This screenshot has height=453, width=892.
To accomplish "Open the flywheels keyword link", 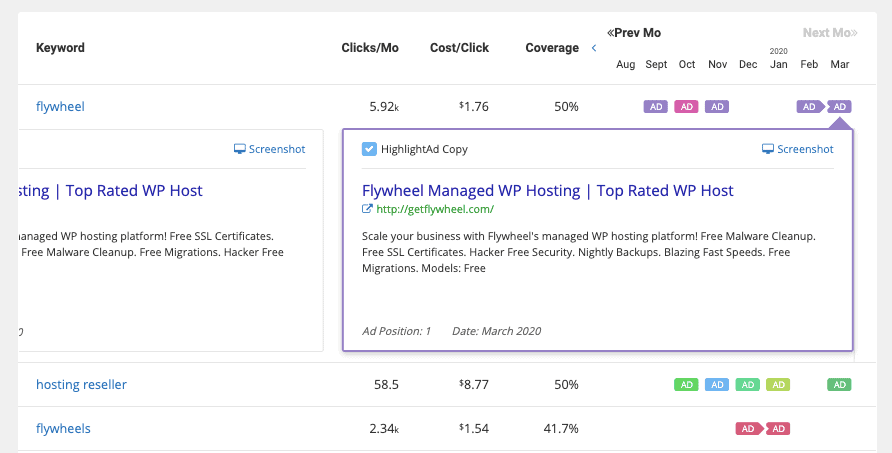I will click(x=63, y=429).
